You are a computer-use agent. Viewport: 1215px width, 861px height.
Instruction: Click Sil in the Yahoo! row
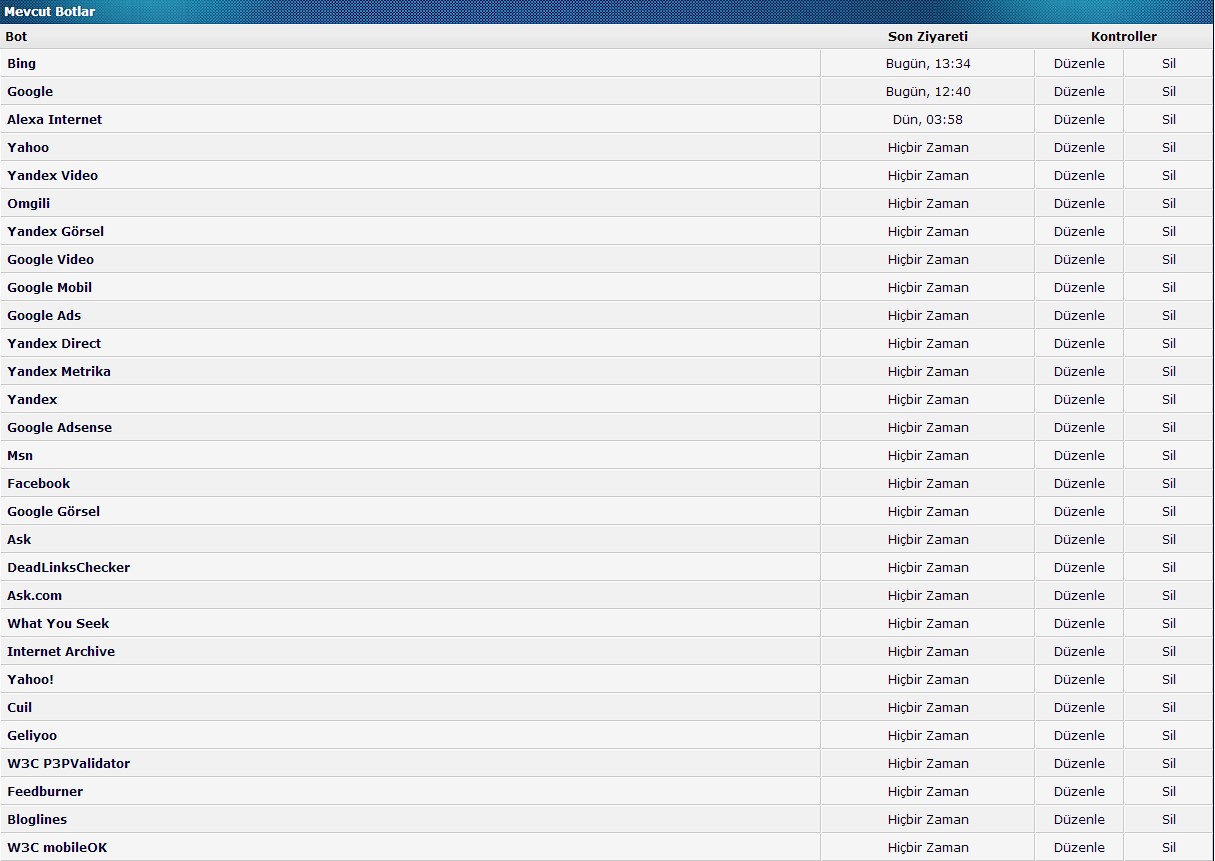(x=1168, y=679)
